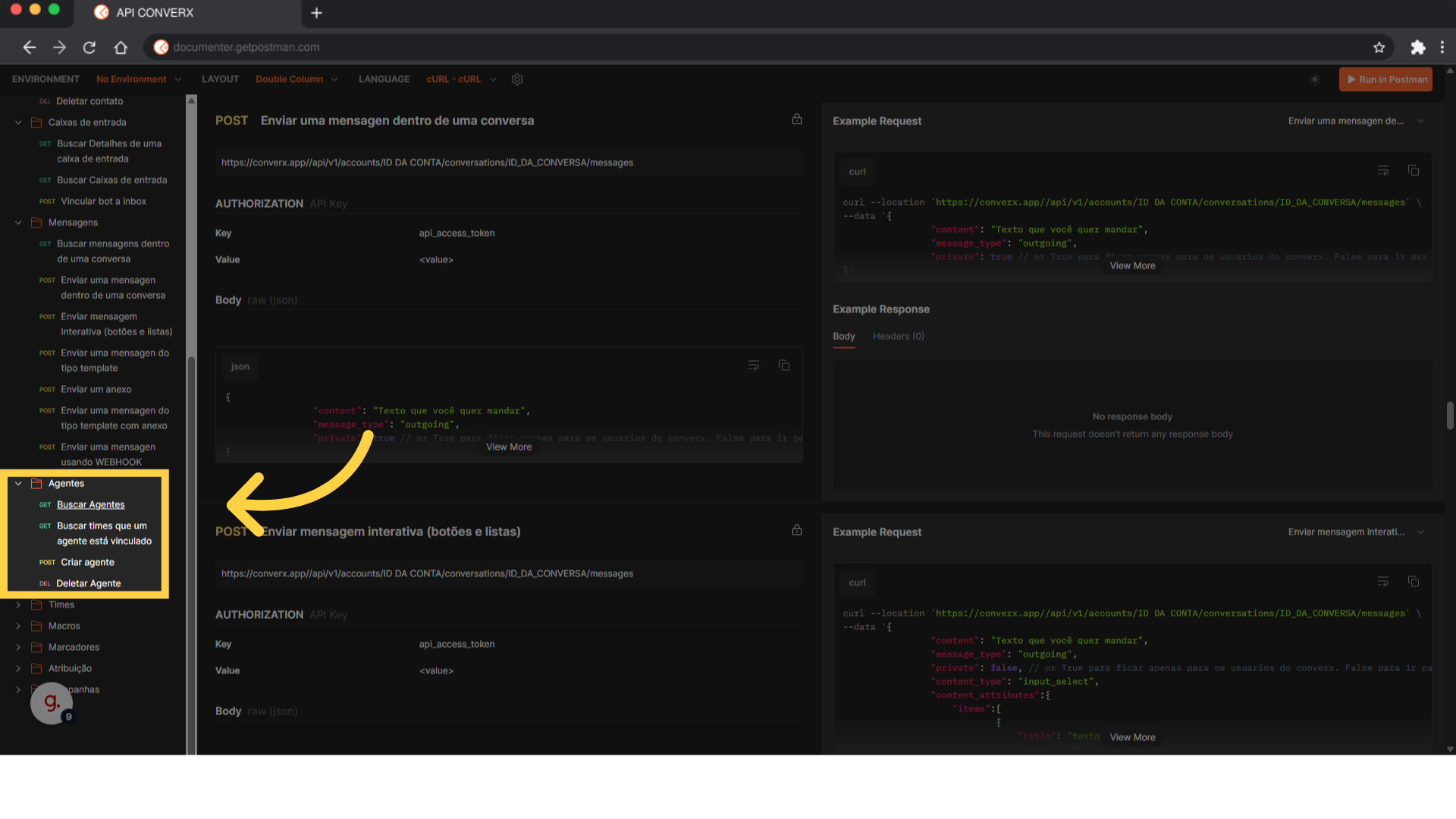Click the Mensagens folder icon
1456x819 pixels.
[x=36, y=222]
